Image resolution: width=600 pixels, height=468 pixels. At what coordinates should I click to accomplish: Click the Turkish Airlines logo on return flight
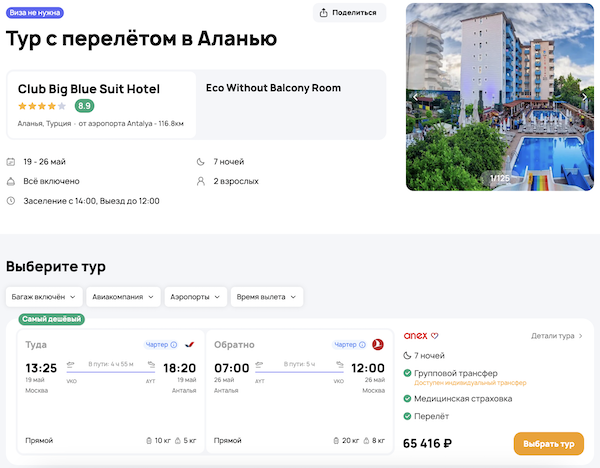click(x=378, y=345)
